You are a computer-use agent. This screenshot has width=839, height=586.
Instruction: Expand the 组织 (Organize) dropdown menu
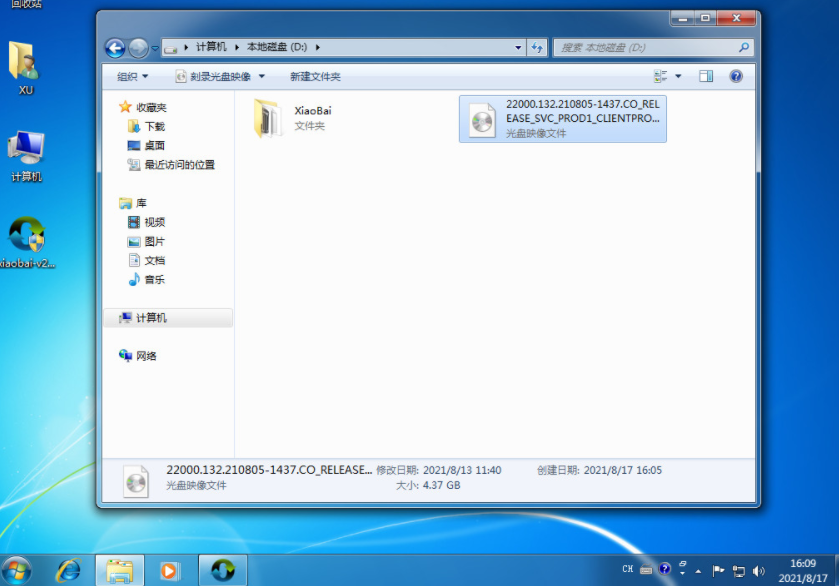(132, 76)
